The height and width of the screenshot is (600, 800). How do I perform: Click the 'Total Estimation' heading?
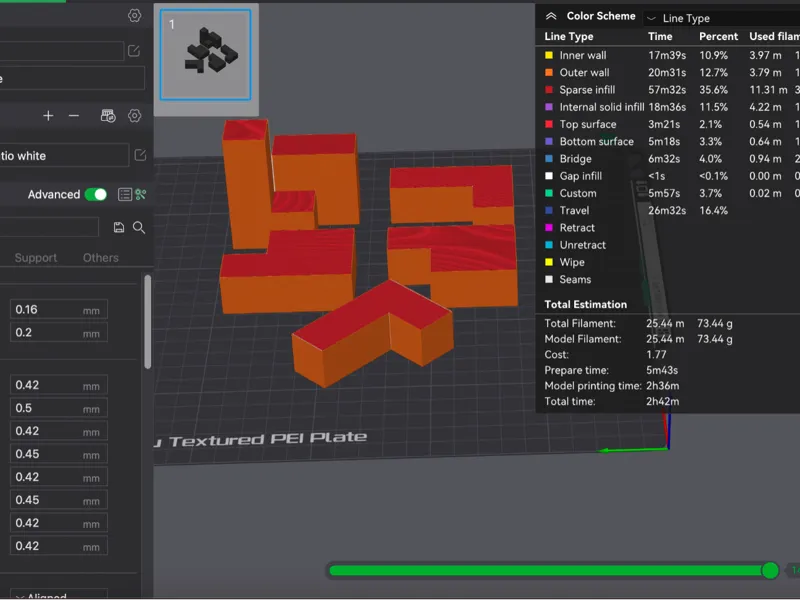[585, 305]
